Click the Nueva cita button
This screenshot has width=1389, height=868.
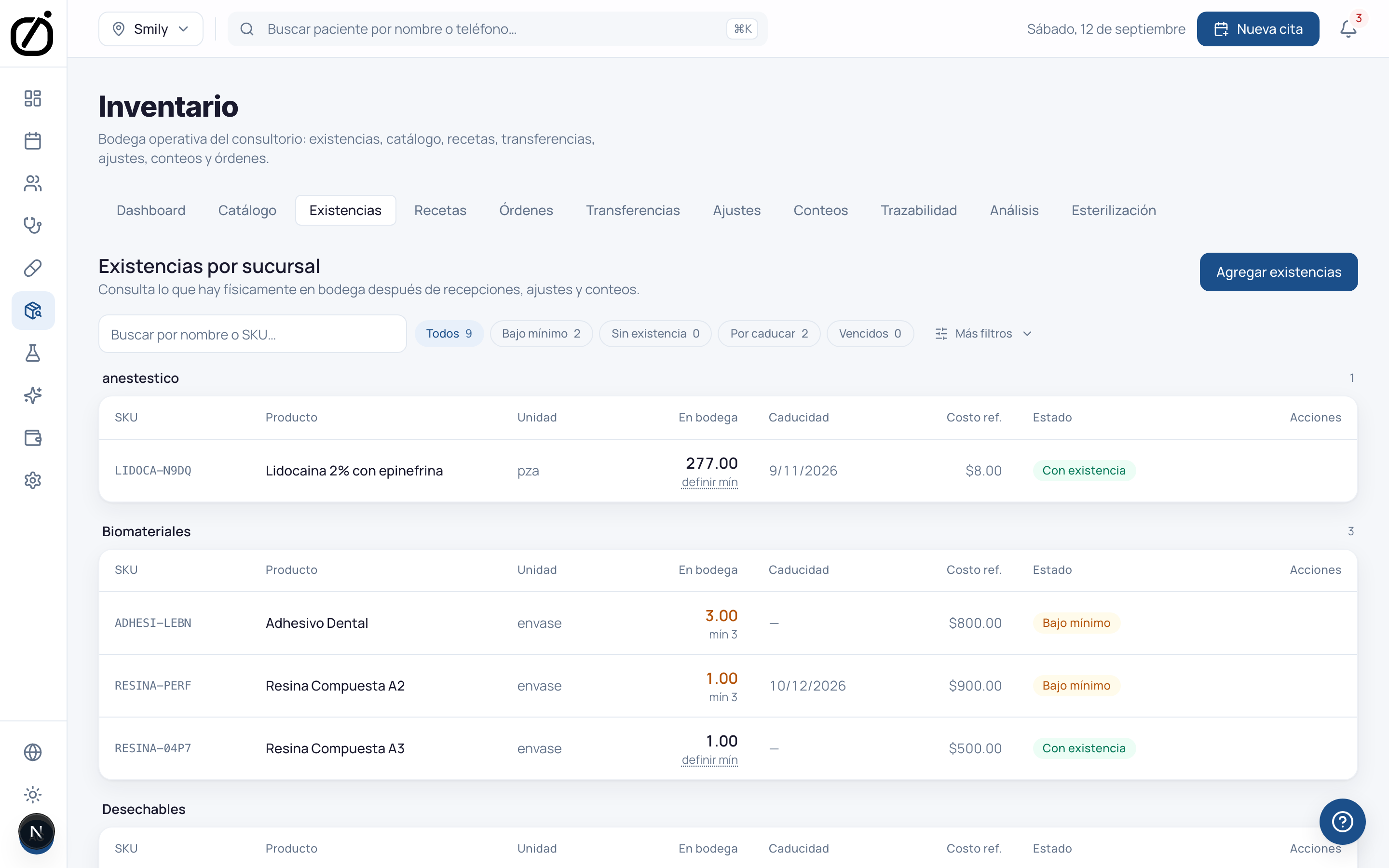point(1257,29)
